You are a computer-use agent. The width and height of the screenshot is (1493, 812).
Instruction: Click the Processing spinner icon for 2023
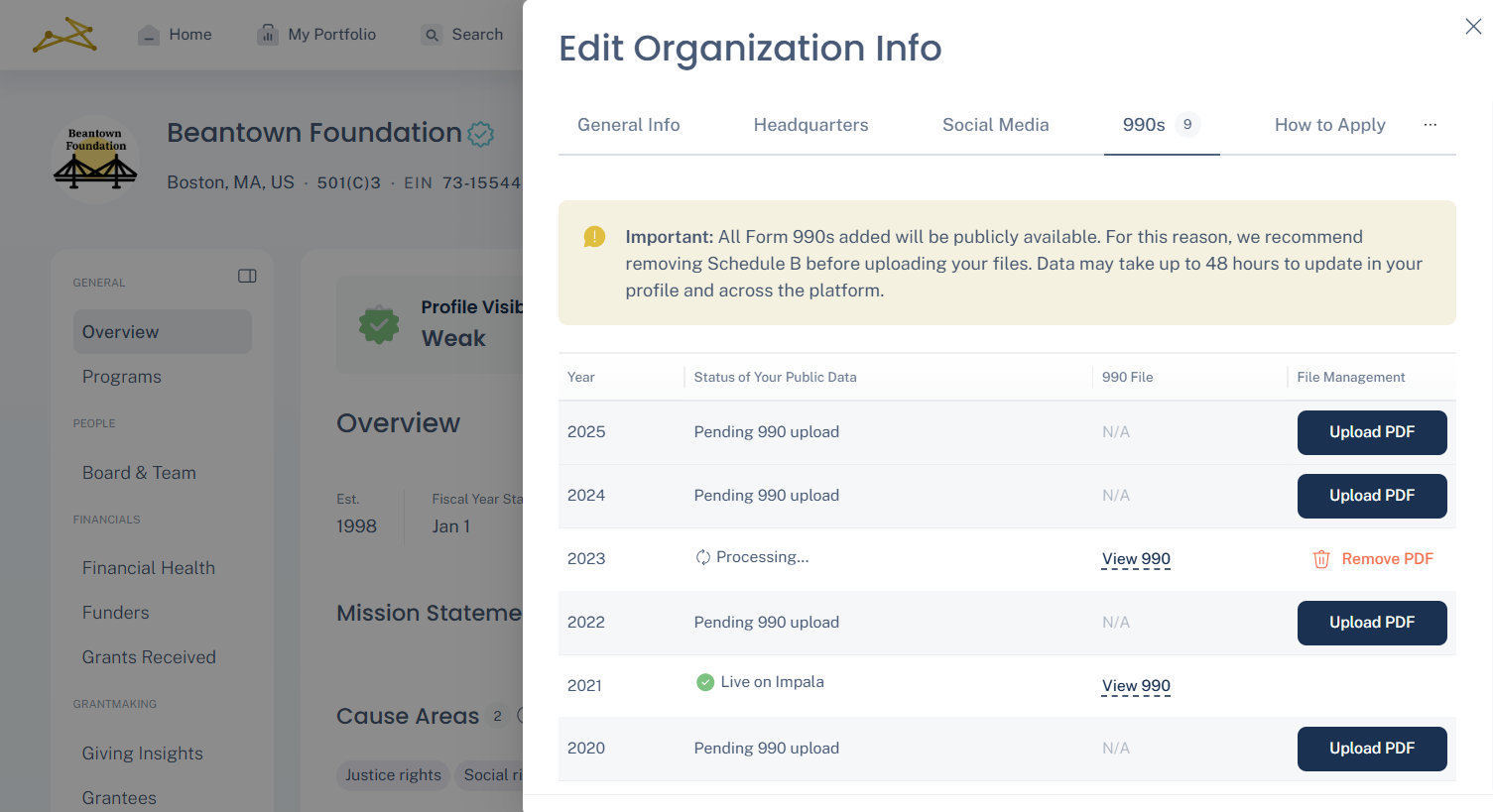coord(703,557)
